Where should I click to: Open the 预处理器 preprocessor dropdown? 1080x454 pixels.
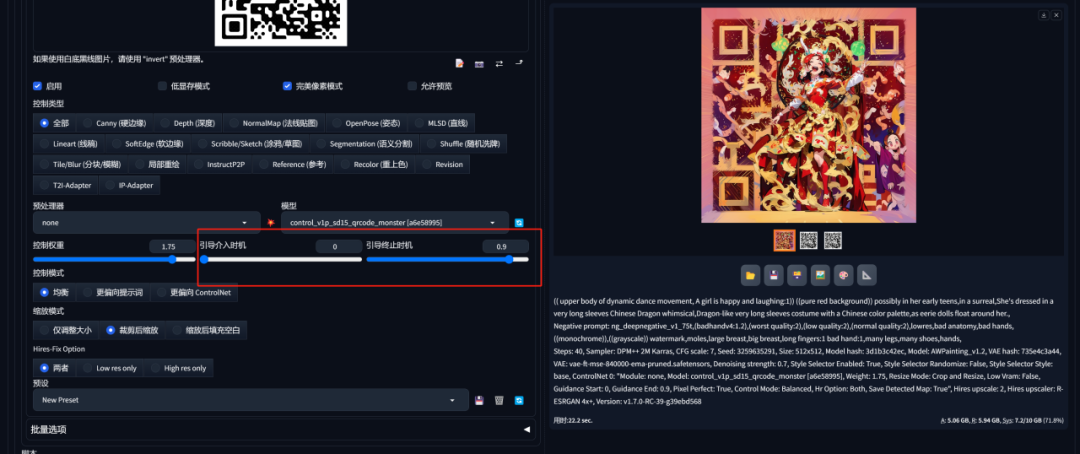(147, 223)
